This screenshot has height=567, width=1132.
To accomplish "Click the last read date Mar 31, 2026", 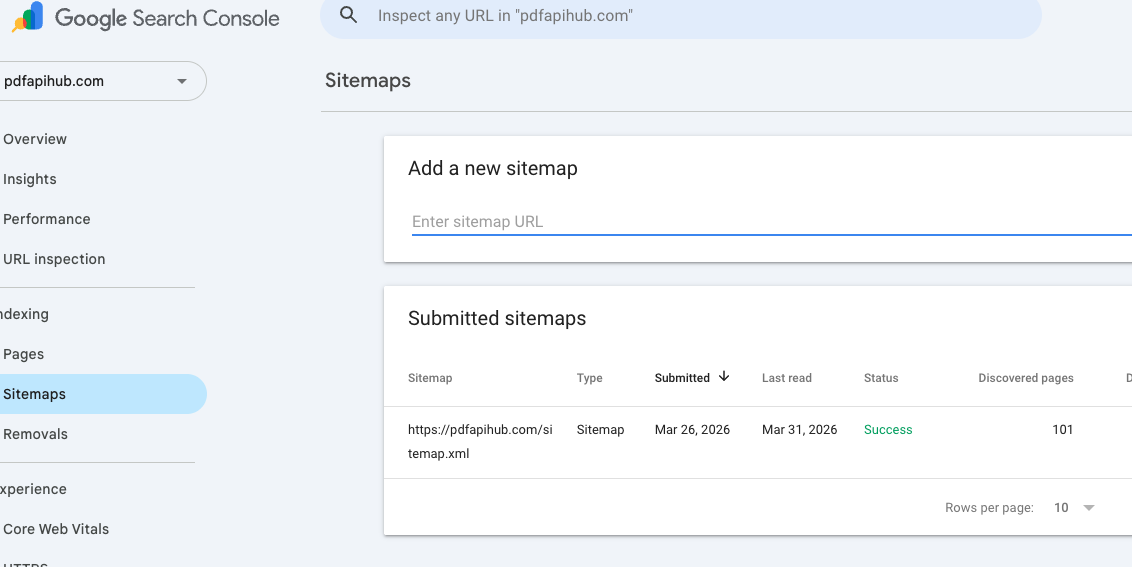I will point(800,430).
